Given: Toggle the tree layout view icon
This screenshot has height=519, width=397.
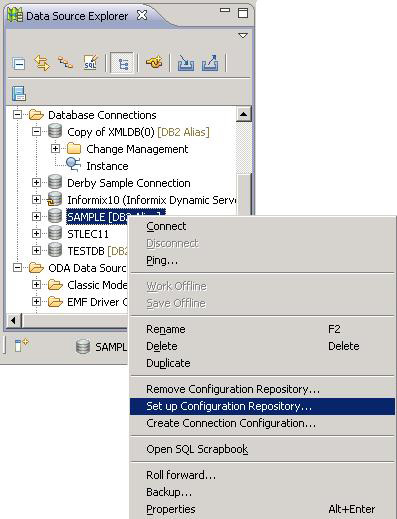Looking at the screenshot, I should coord(122,63).
